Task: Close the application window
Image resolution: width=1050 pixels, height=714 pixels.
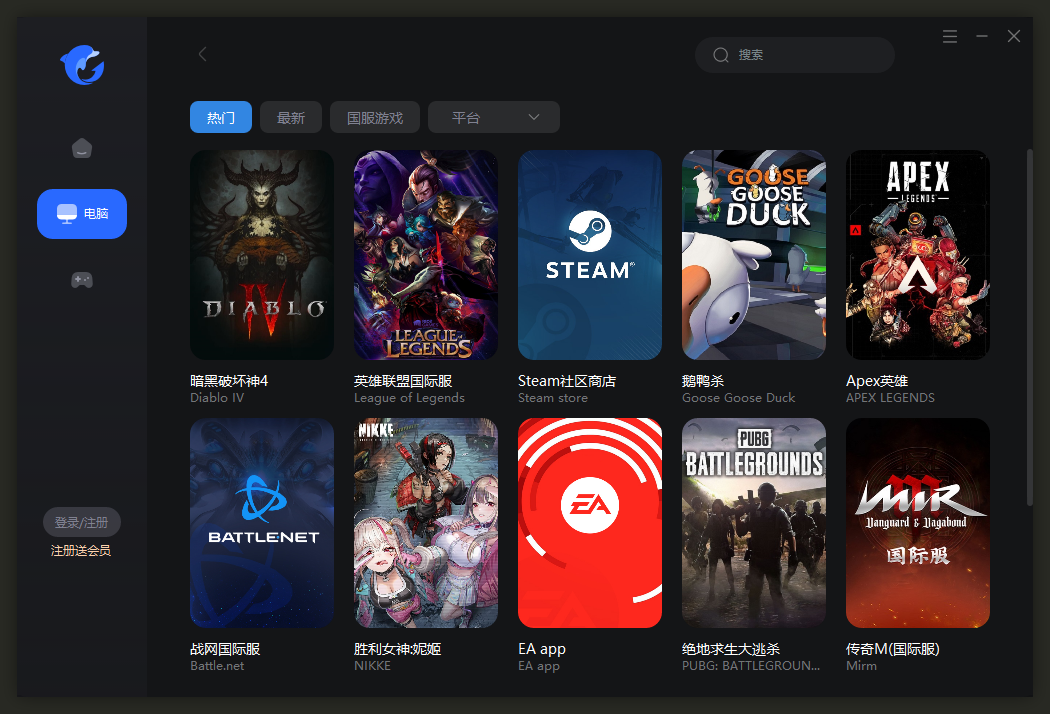Action: tap(1014, 36)
